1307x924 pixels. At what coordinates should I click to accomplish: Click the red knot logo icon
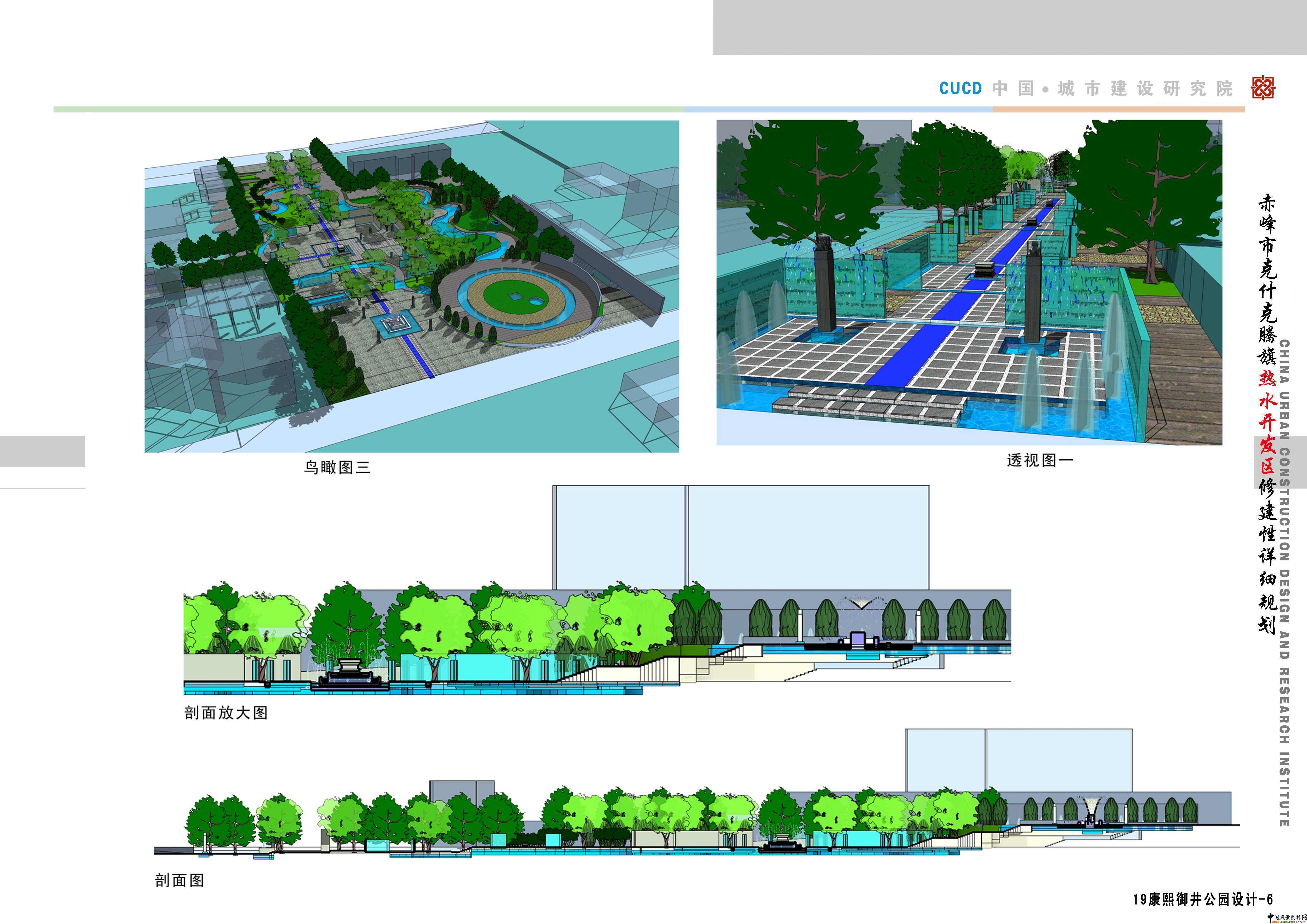tap(1262, 88)
